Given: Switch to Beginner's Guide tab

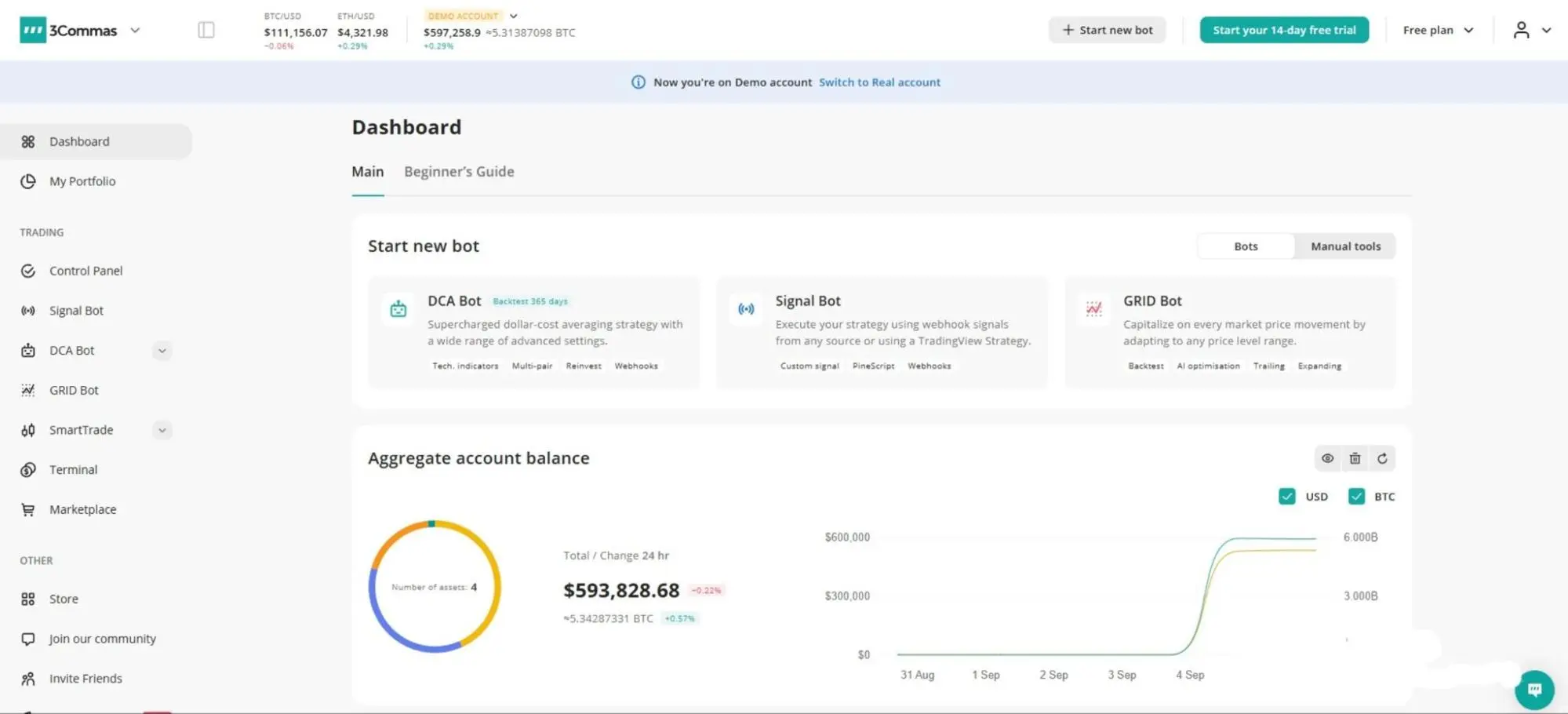Looking at the screenshot, I should (x=459, y=172).
